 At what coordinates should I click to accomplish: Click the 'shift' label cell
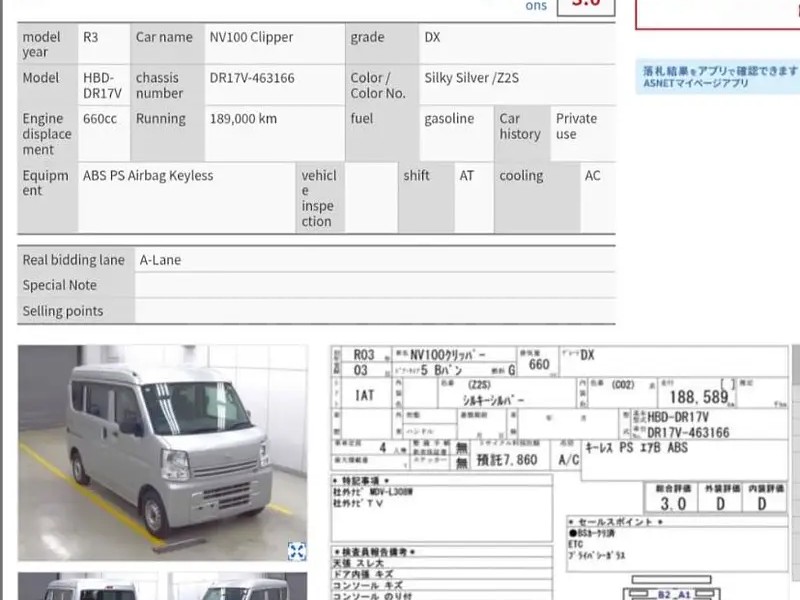pos(426,198)
